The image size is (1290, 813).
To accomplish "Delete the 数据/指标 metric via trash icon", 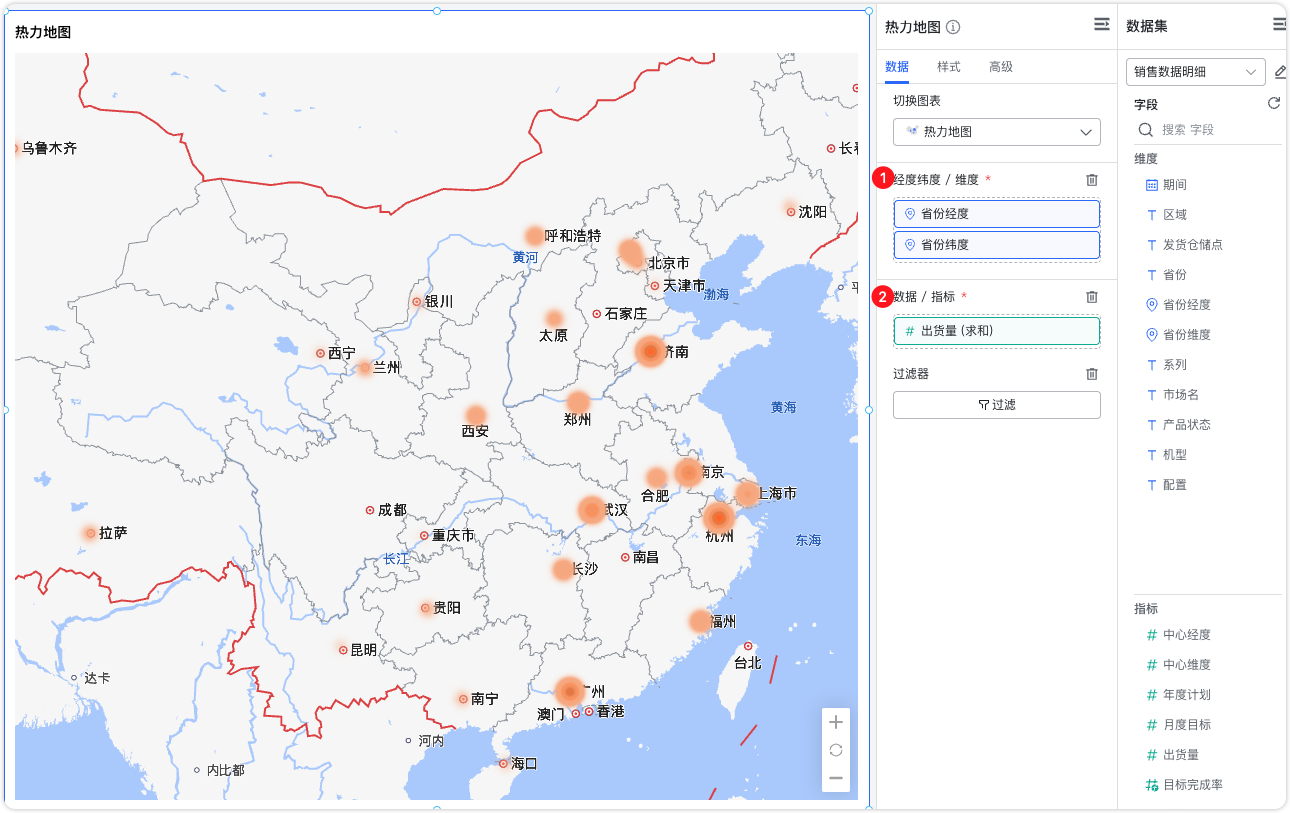I will click(x=1091, y=296).
